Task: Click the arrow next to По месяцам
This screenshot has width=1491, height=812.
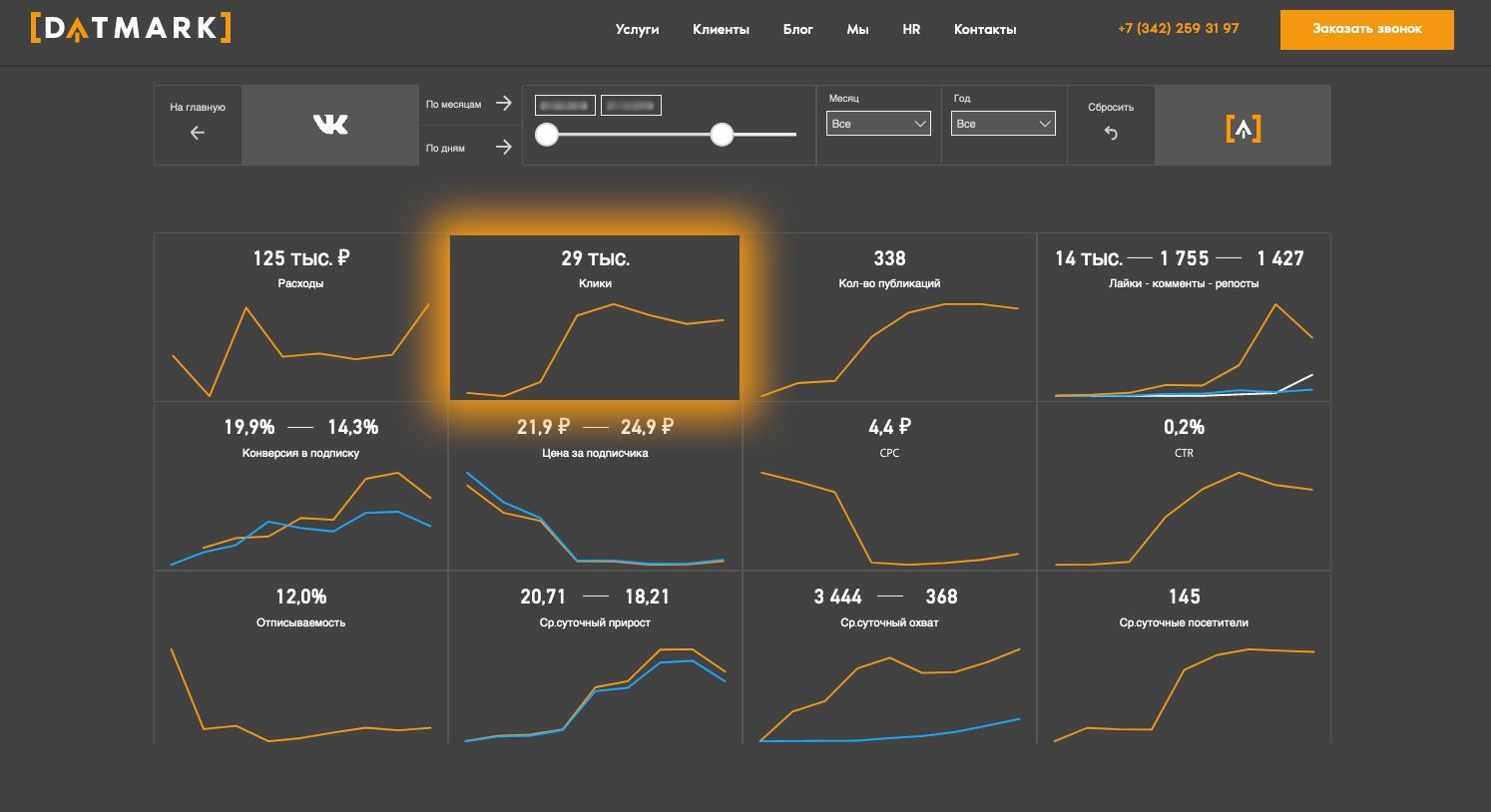Action: [x=503, y=103]
